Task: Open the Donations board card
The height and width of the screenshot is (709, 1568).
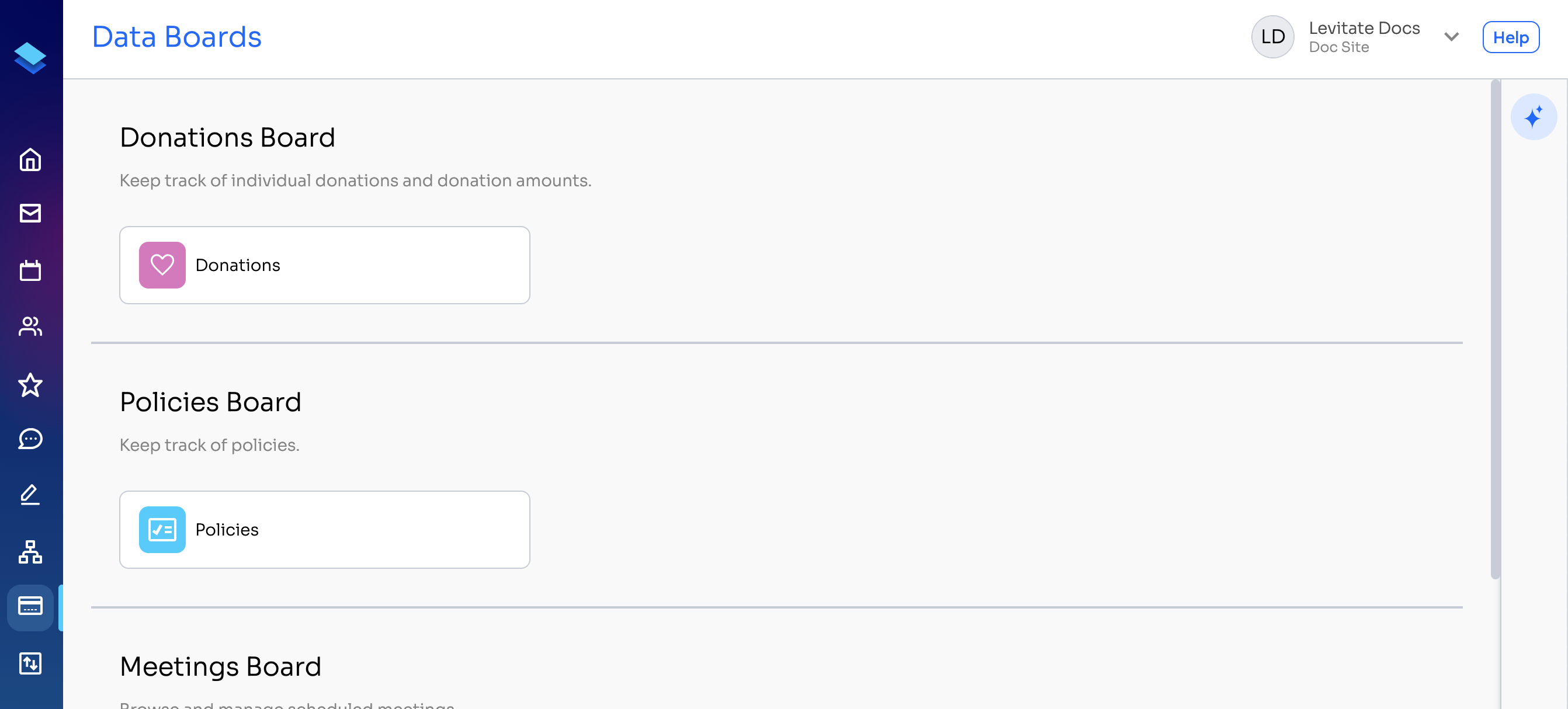Action: (x=324, y=265)
